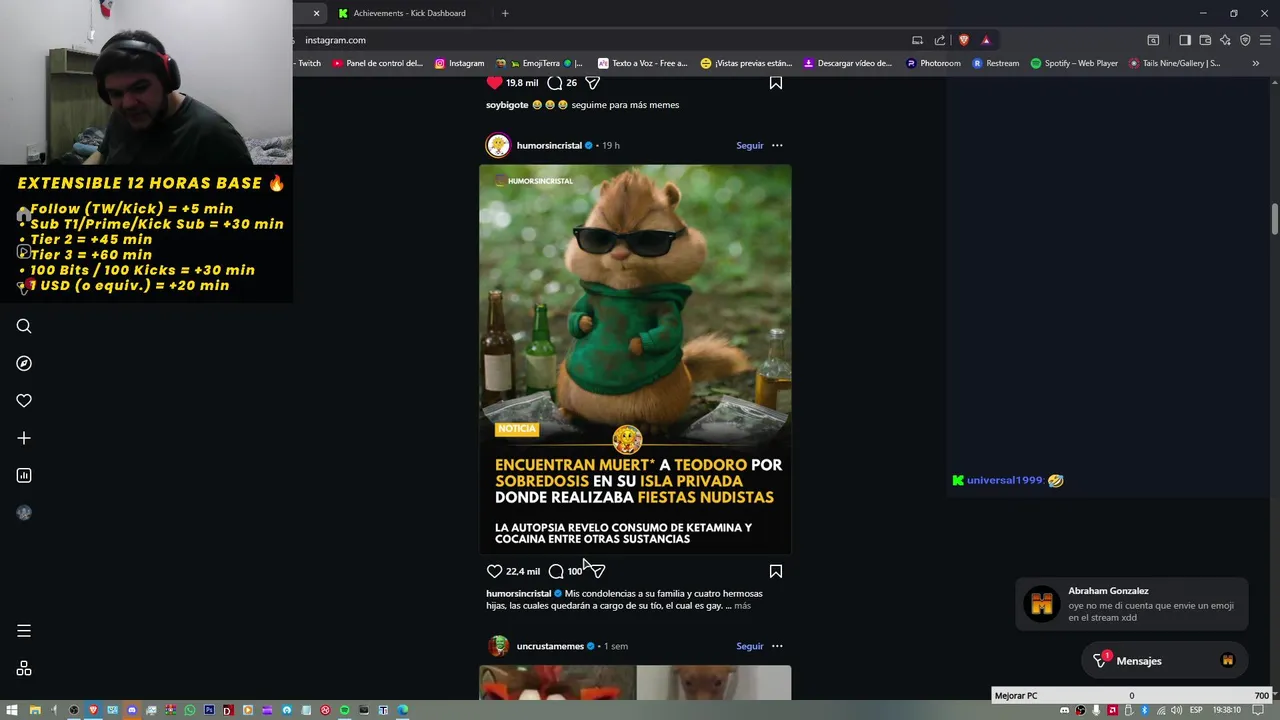Open the browser main menu

pos(1266,40)
